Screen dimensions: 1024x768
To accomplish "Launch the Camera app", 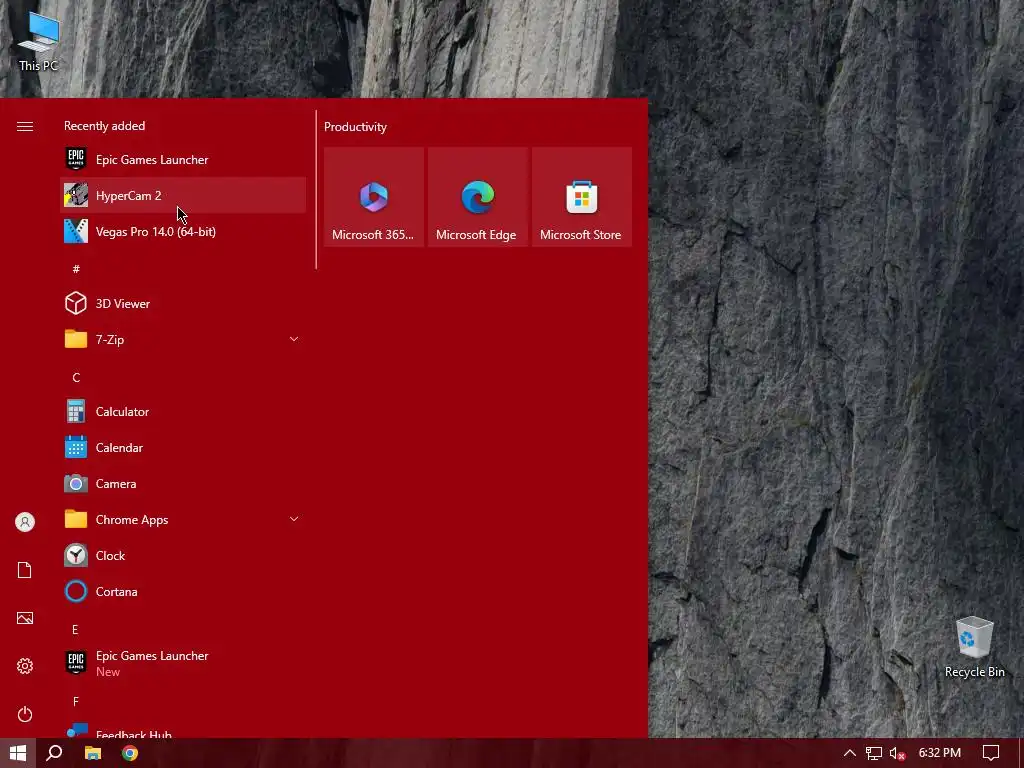I will click(183, 483).
